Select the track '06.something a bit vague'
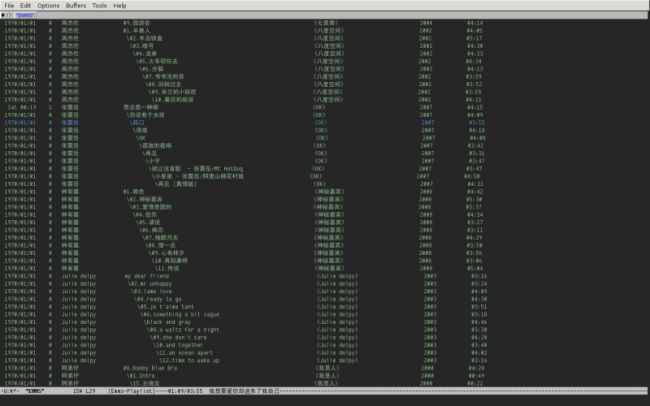The image size is (650, 406). tap(180, 315)
